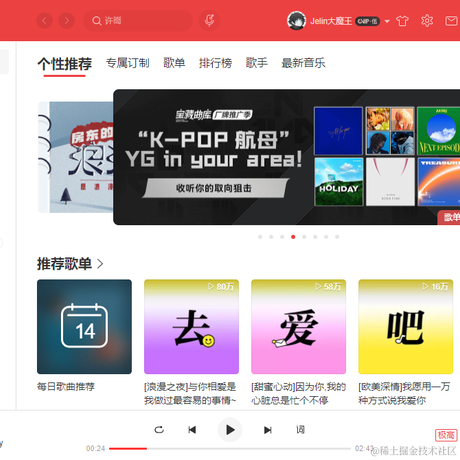Skip to the next track
Screen dimensions: 460x460
coord(268,430)
